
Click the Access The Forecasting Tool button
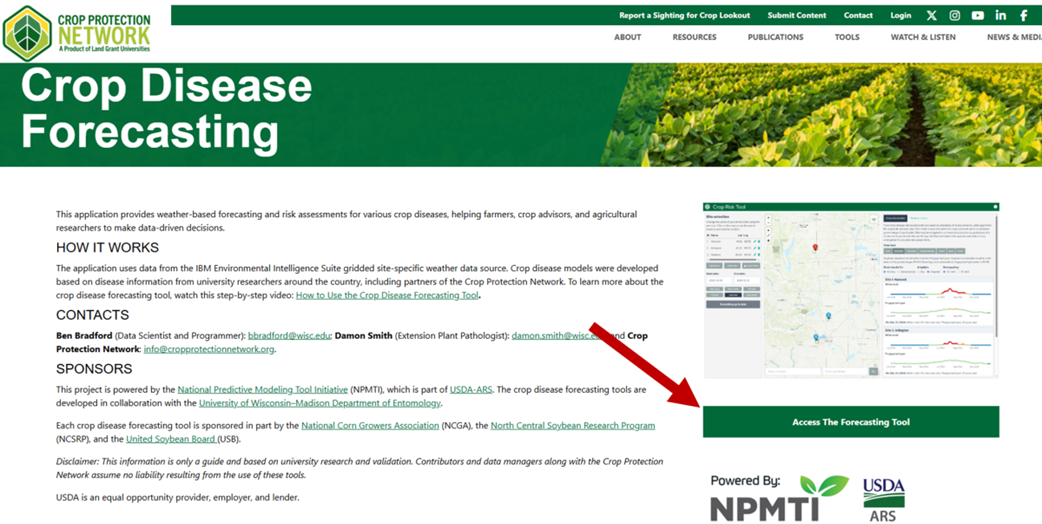pos(851,422)
